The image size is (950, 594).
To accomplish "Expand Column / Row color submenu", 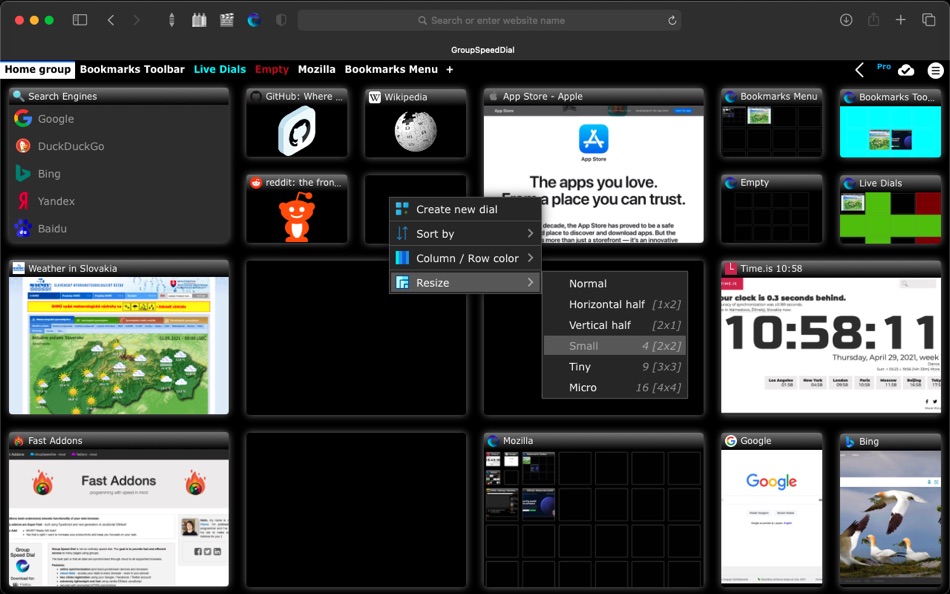I will coord(465,258).
